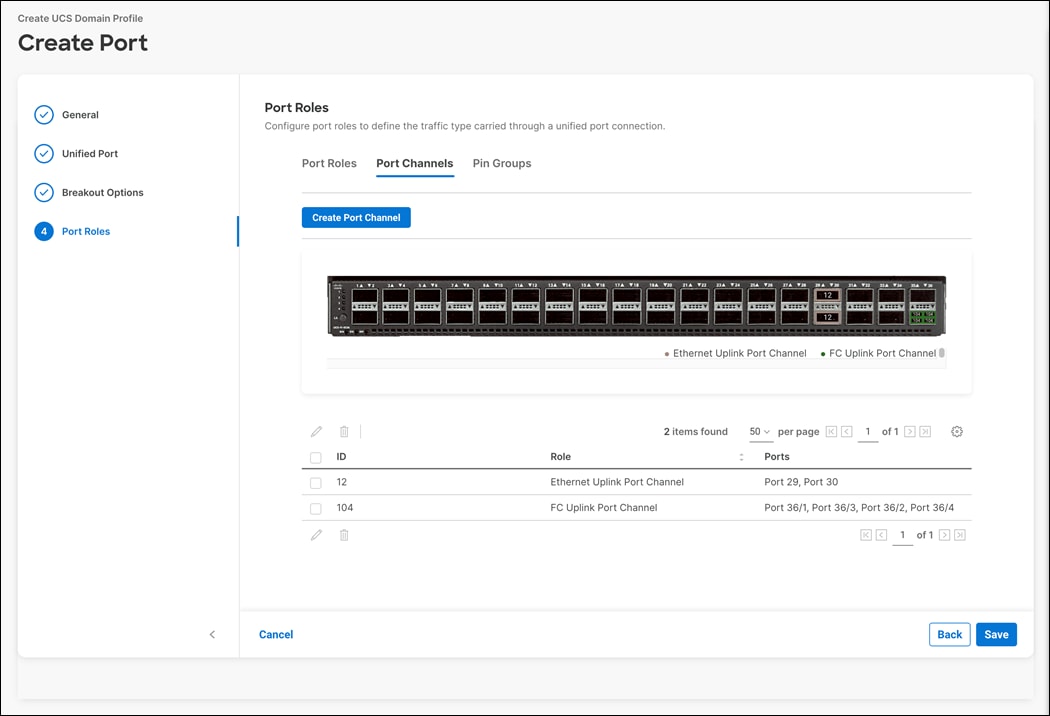
Task: Collapse the wizard sidebar with the chevron
Action: click(x=212, y=634)
